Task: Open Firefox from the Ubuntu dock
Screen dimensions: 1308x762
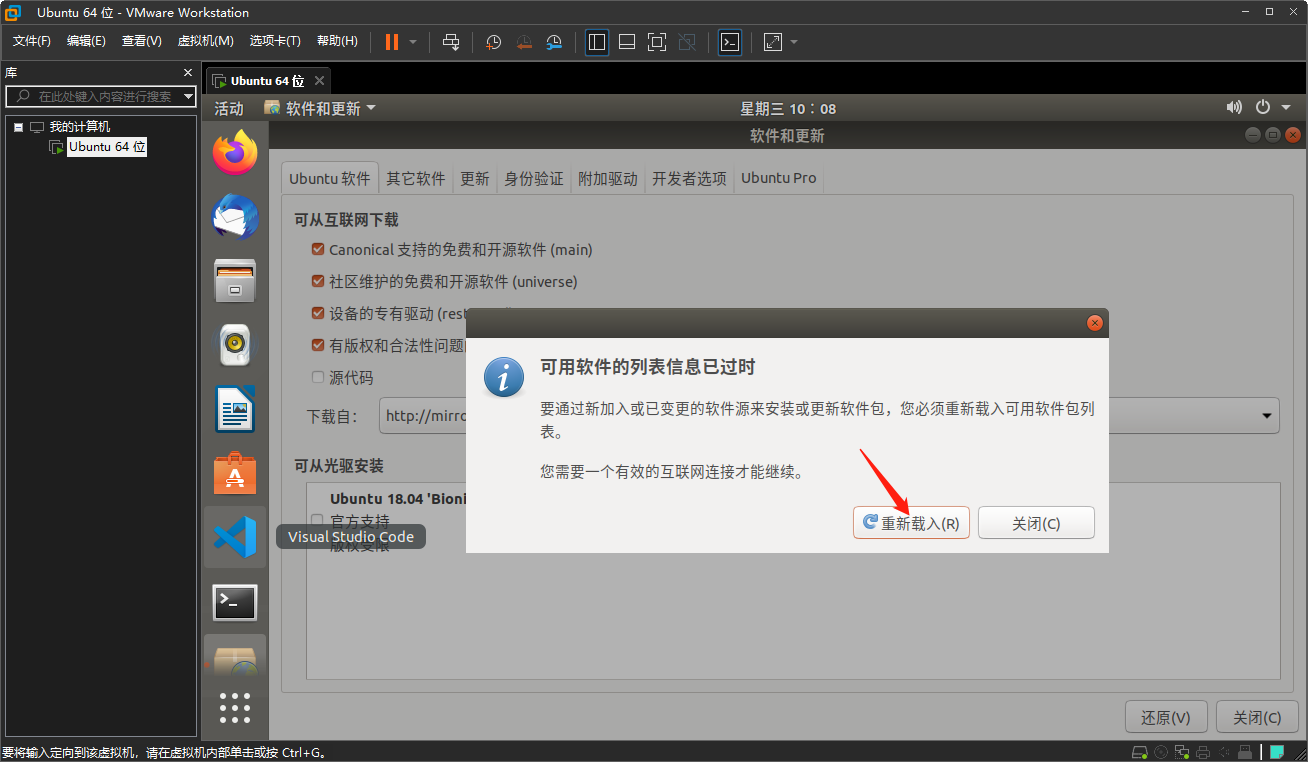Action: tap(235, 152)
